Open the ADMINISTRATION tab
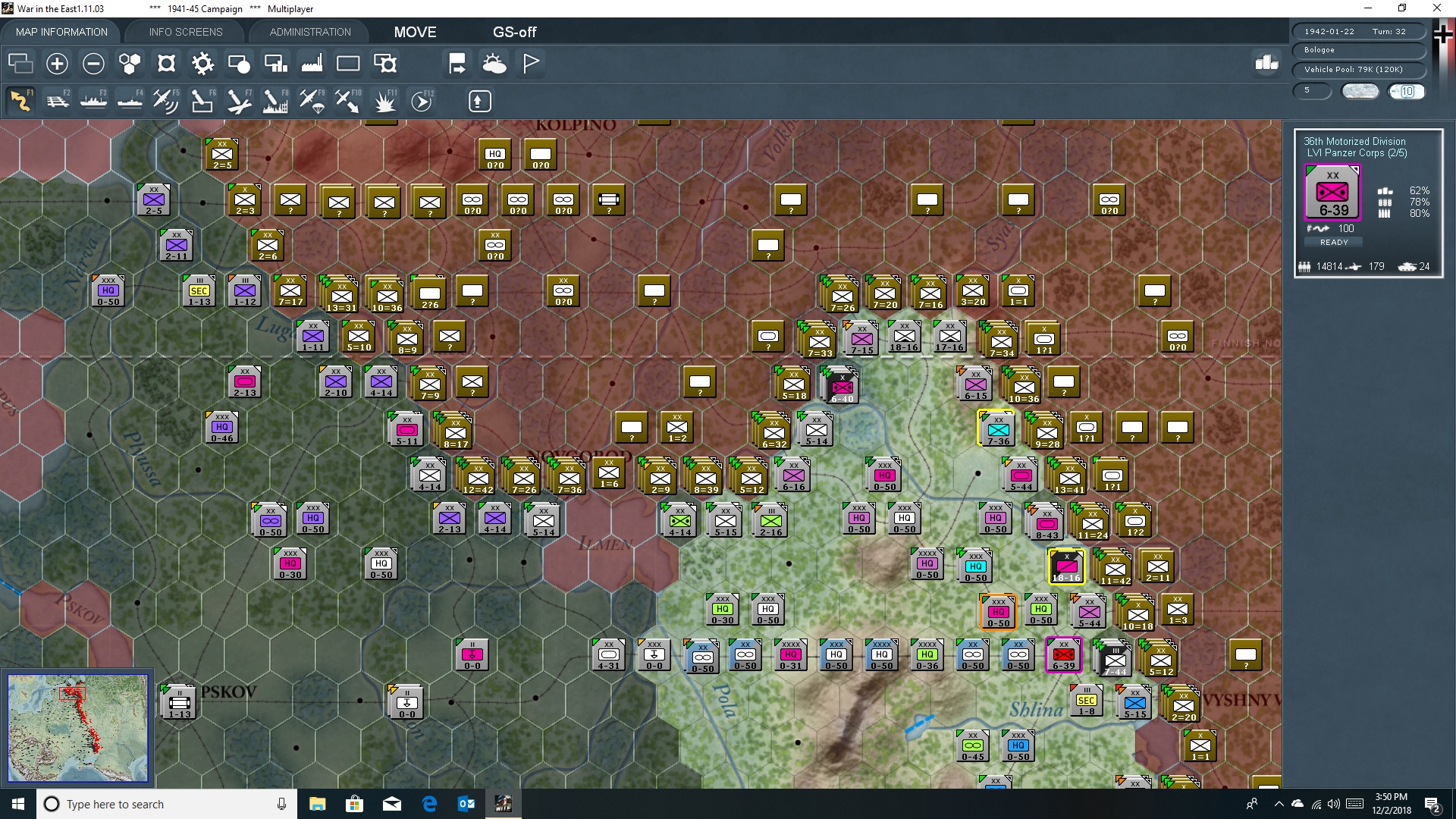The height and width of the screenshot is (819, 1456). click(x=310, y=32)
